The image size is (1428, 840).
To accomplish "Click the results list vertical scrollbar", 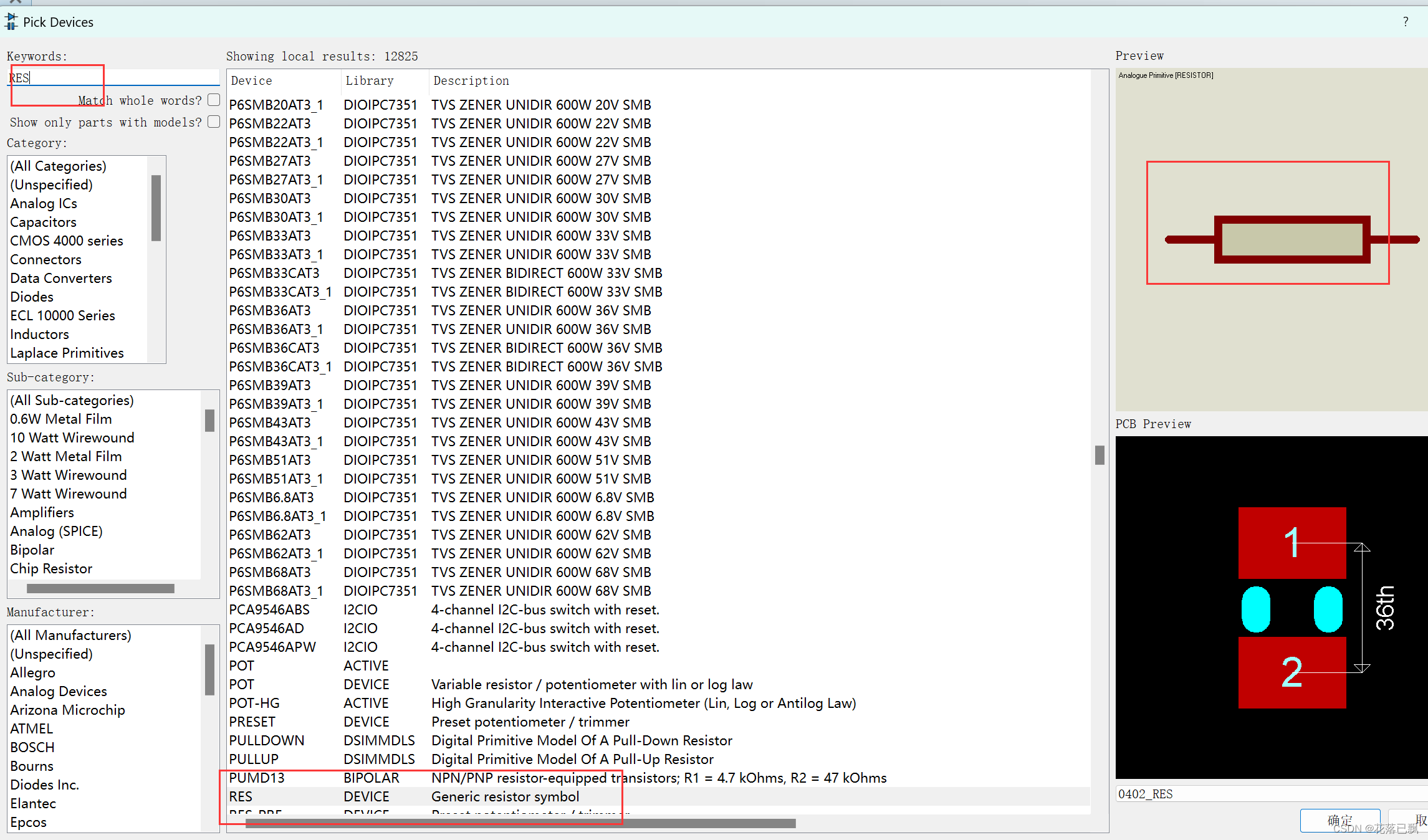I will click(1100, 455).
